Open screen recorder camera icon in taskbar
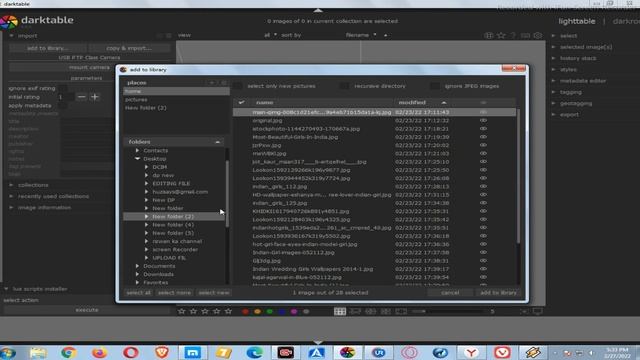 285,352
